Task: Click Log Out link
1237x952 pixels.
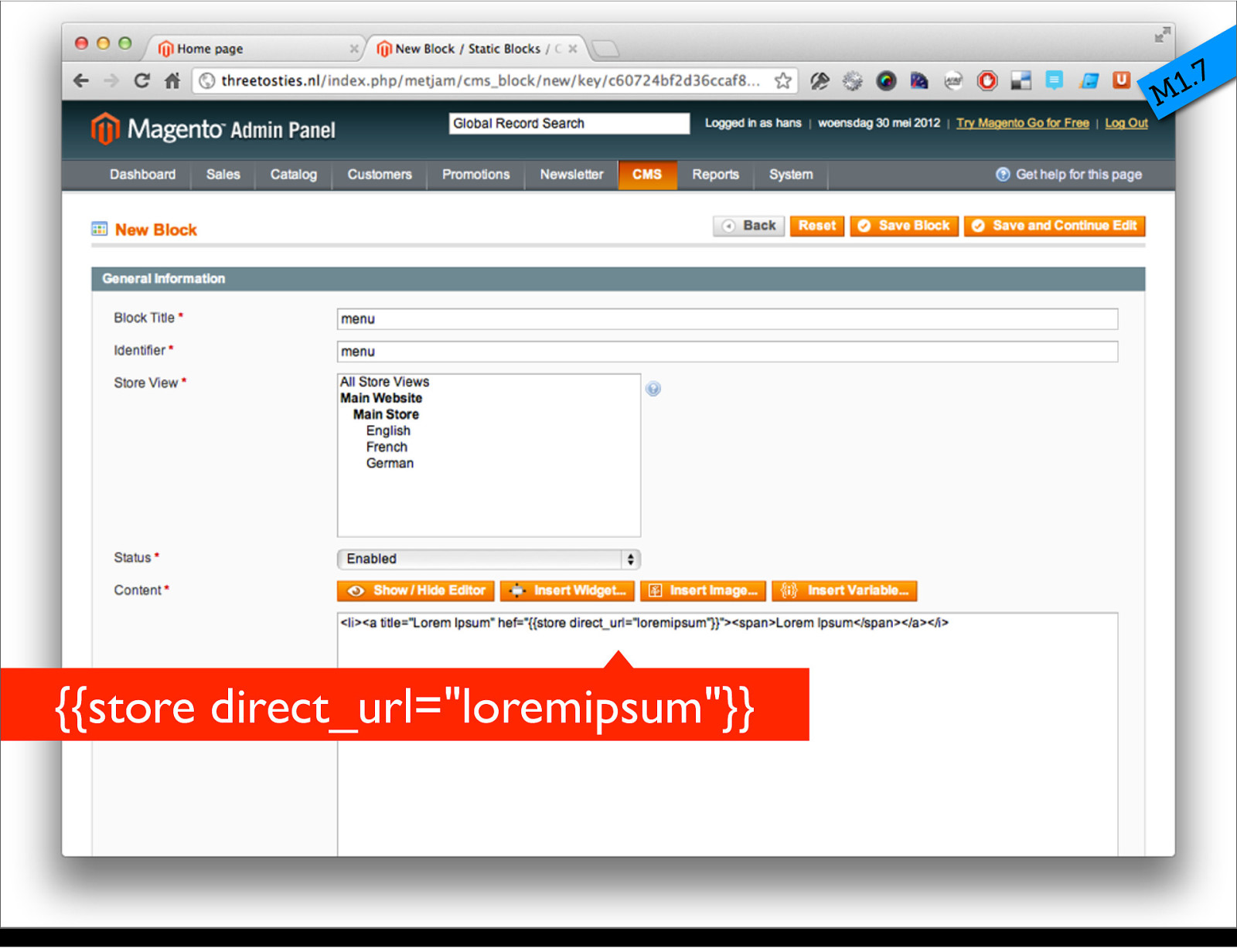Action: click(x=1126, y=123)
